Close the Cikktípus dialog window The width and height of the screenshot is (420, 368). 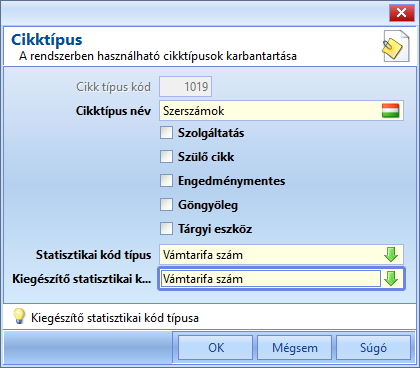coord(401,13)
